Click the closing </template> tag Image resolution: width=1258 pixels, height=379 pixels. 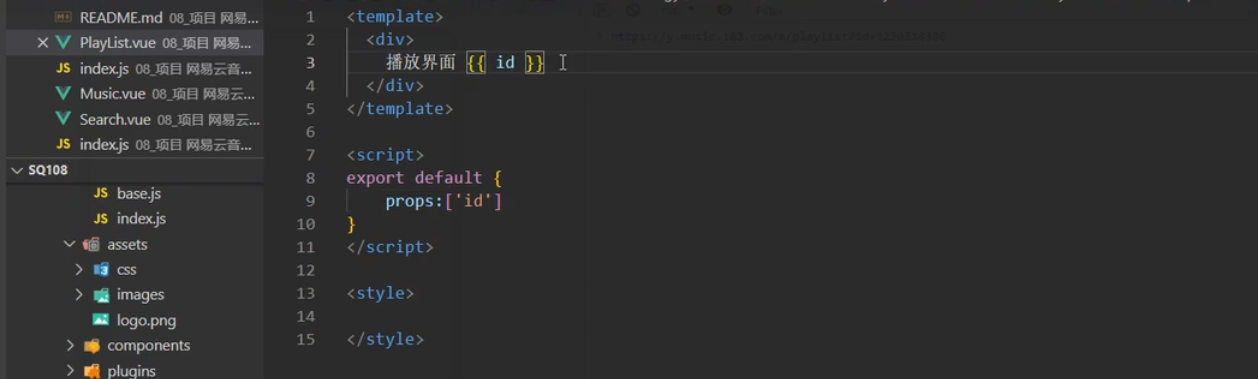point(400,109)
